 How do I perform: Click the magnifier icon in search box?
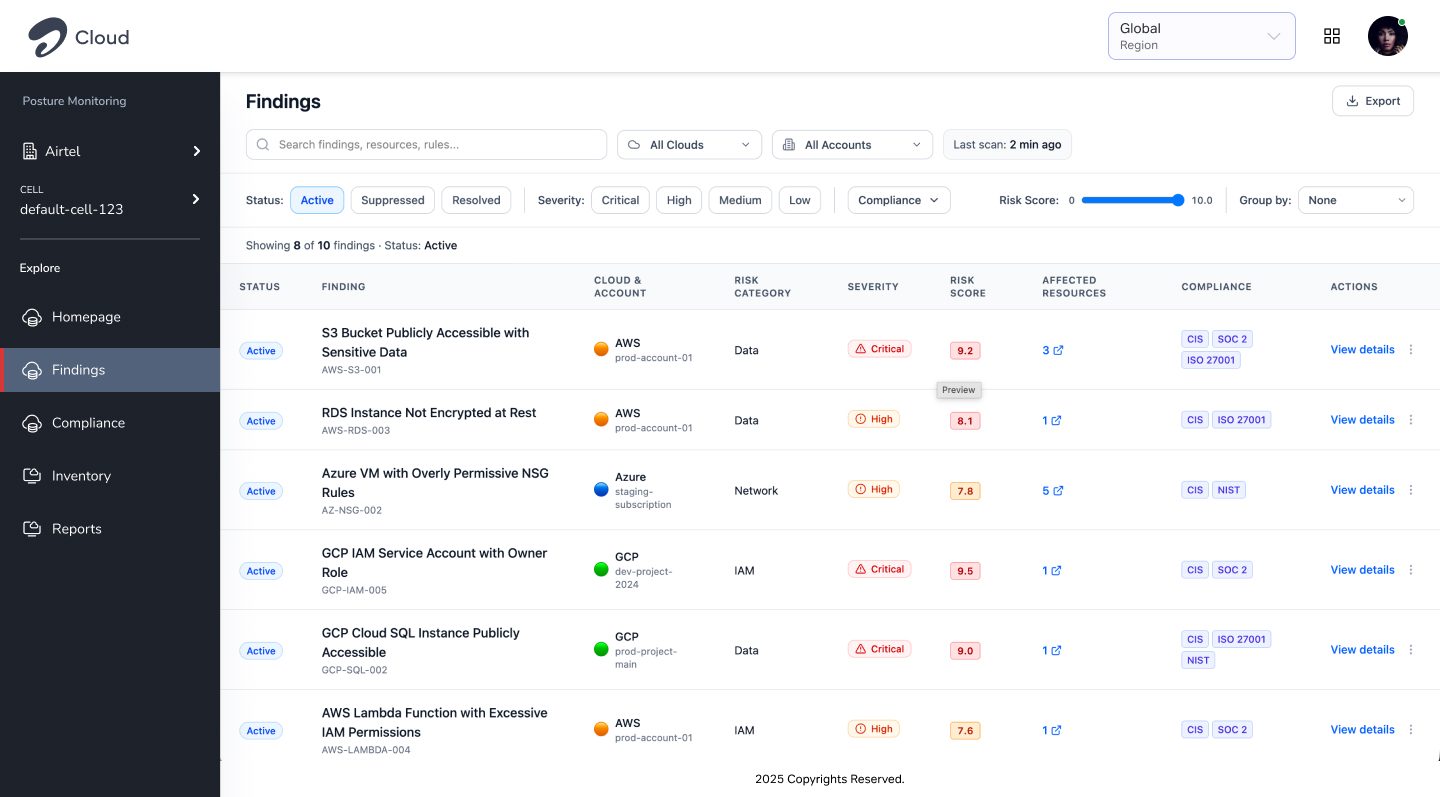click(263, 145)
